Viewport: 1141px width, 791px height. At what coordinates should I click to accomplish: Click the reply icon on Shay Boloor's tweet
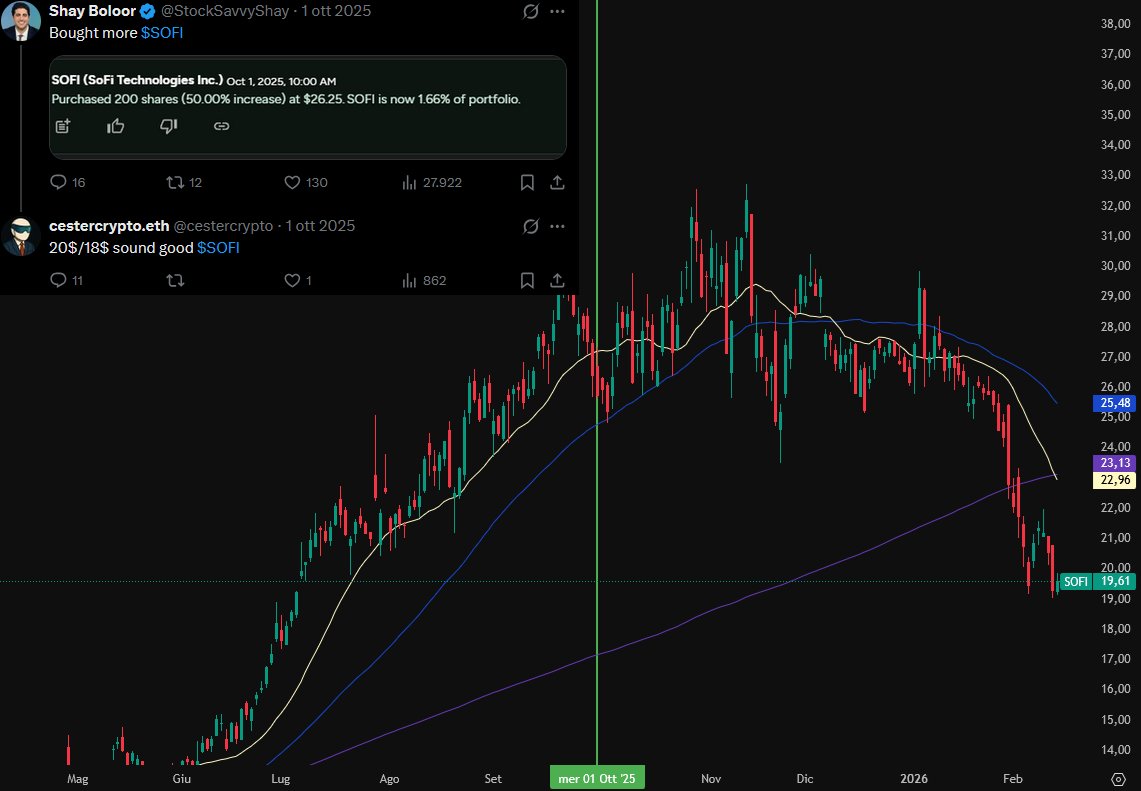pyautogui.click(x=58, y=182)
